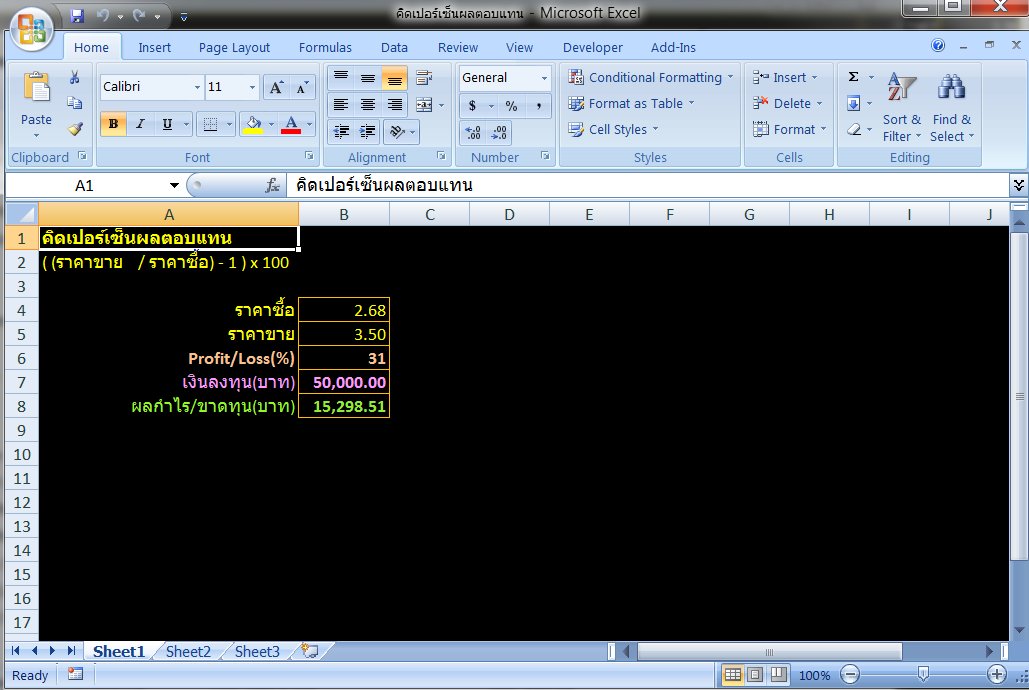Apply Comma Style
Image resolution: width=1029 pixels, height=690 pixels.
(538, 106)
